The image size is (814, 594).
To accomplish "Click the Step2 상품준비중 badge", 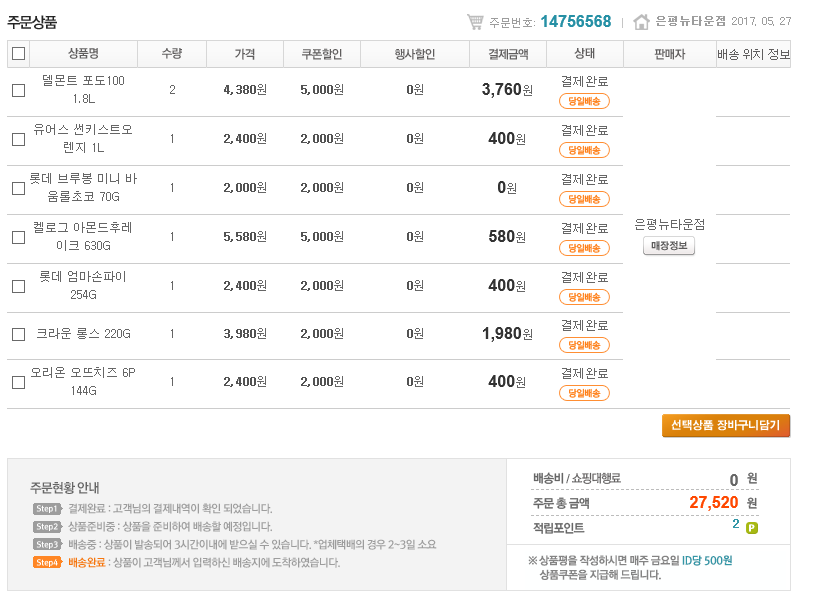I will point(47,527).
